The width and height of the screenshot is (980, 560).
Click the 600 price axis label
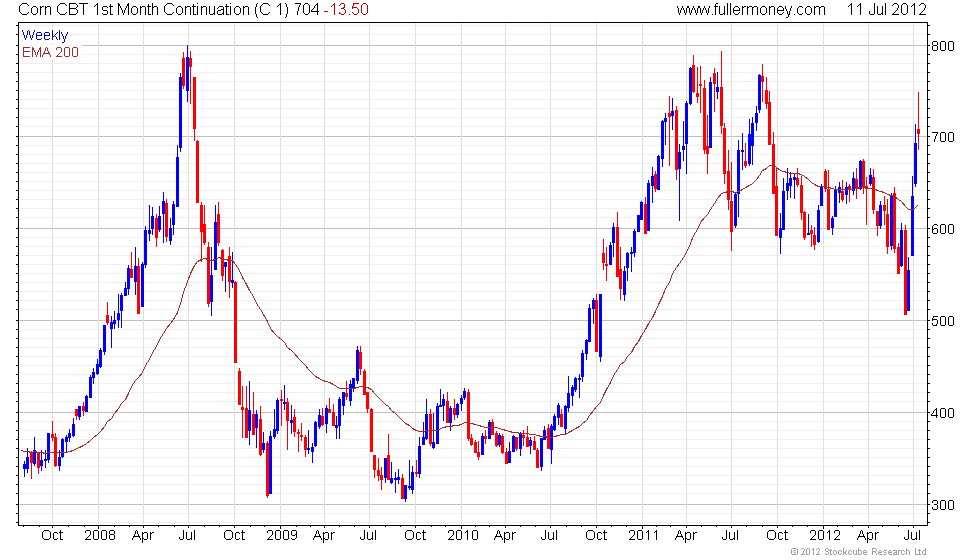click(943, 229)
